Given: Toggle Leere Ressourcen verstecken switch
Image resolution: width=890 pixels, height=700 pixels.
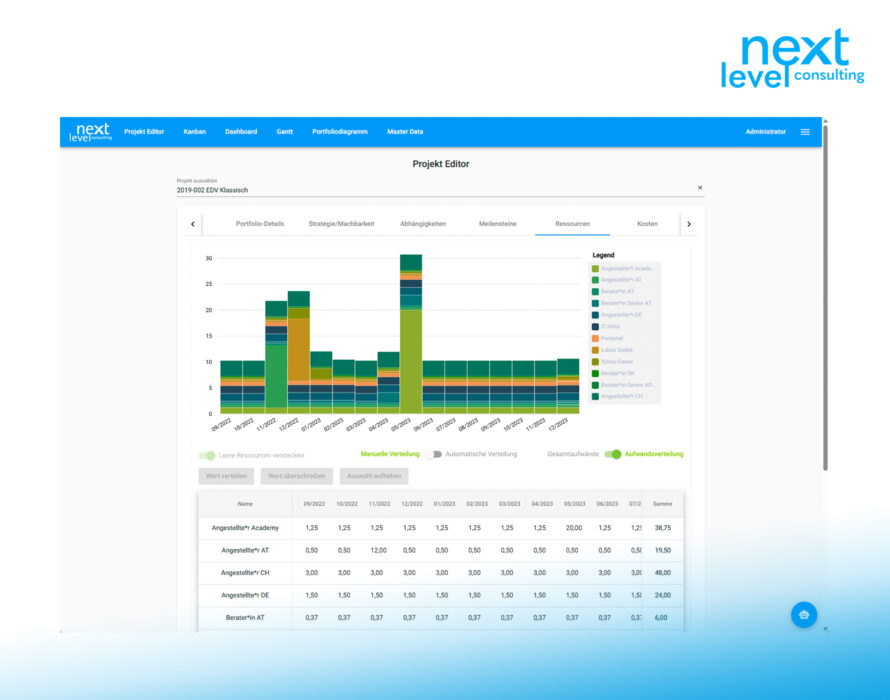Looking at the screenshot, I should 207,455.
